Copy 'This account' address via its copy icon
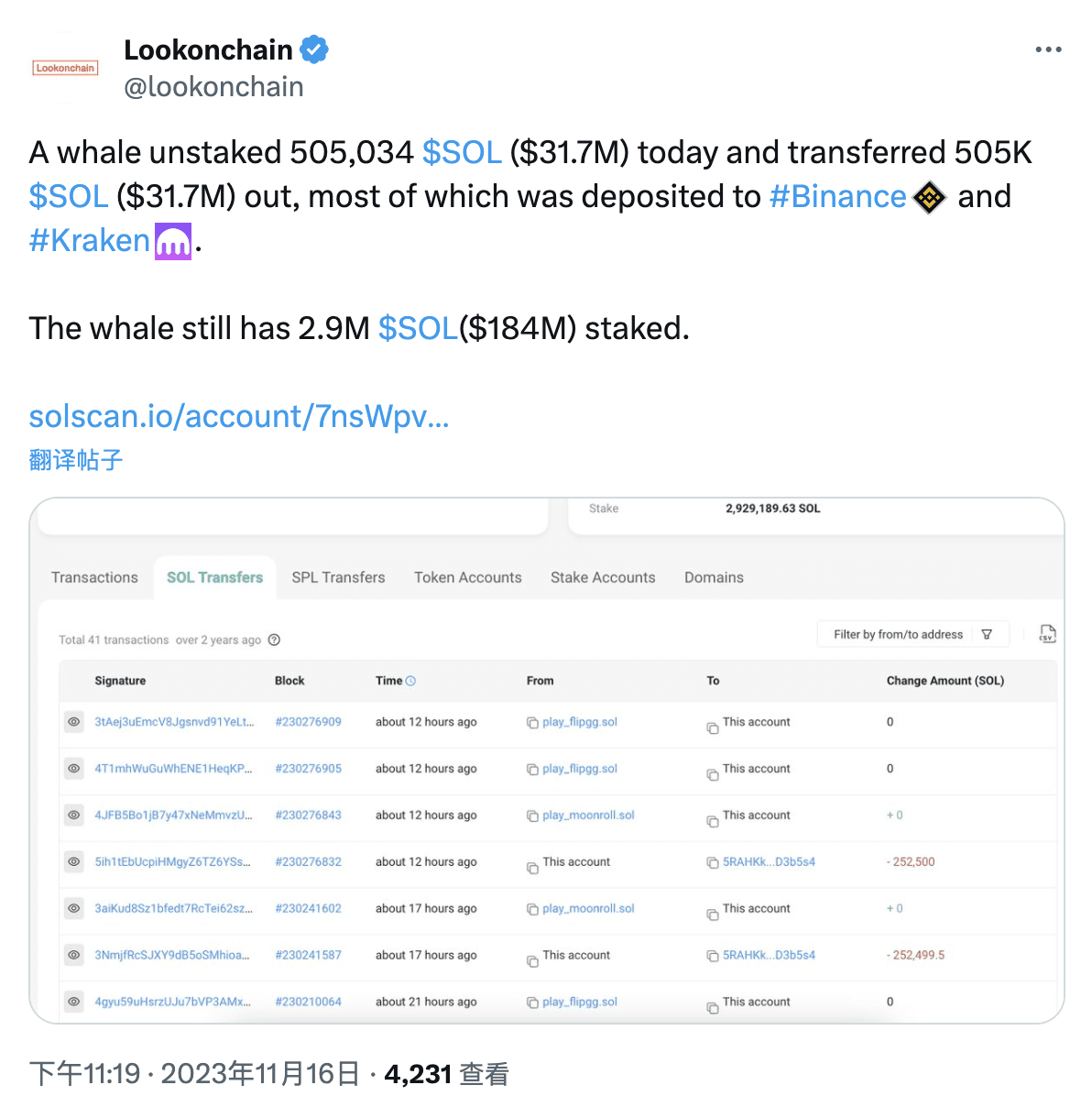 click(x=712, y=726)
